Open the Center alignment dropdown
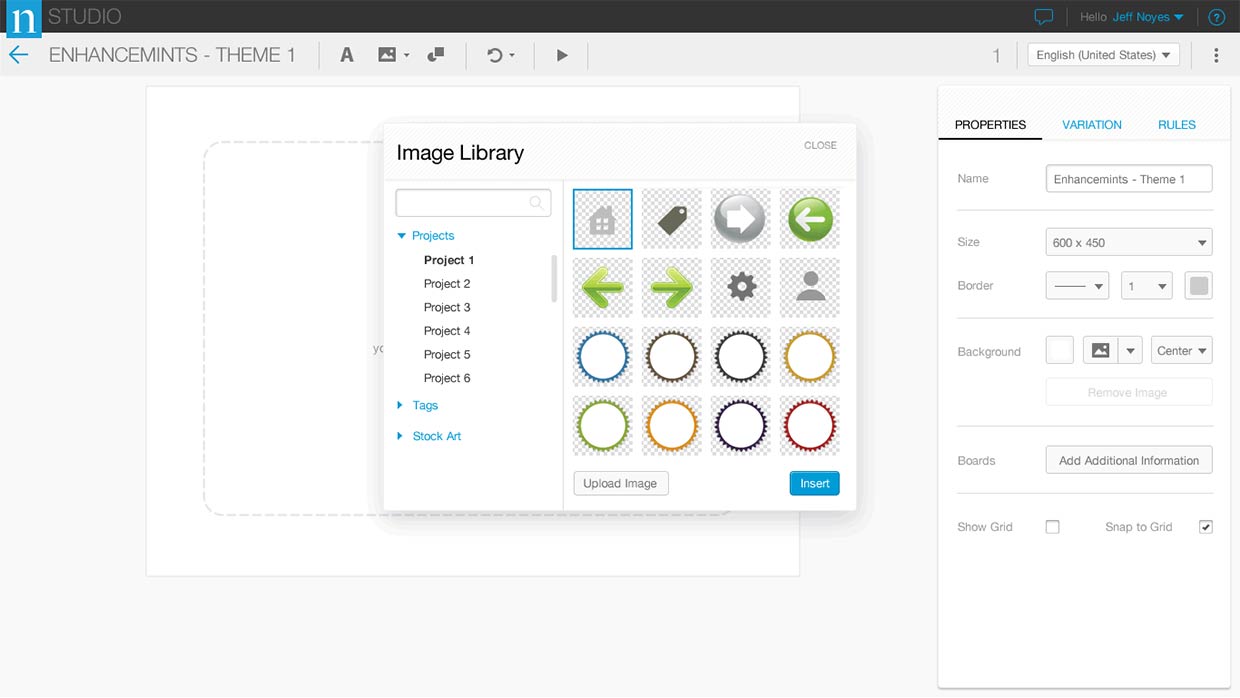 click(1182, 351)
